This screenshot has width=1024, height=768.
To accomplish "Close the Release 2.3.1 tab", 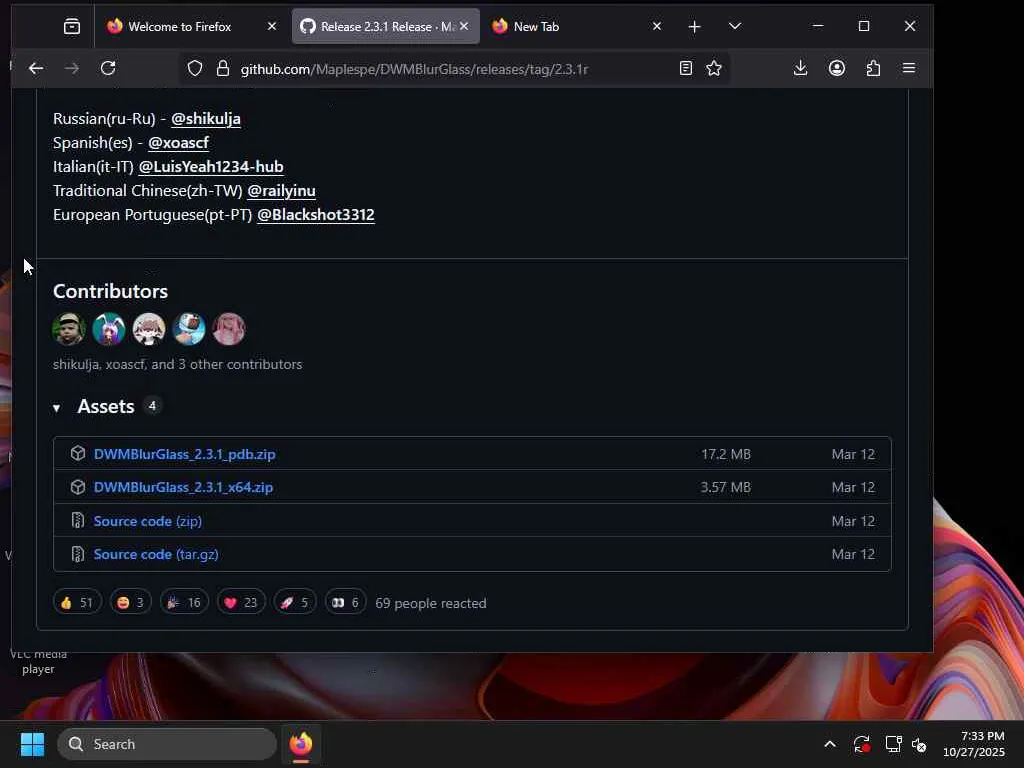I will [x=464, y=27].
